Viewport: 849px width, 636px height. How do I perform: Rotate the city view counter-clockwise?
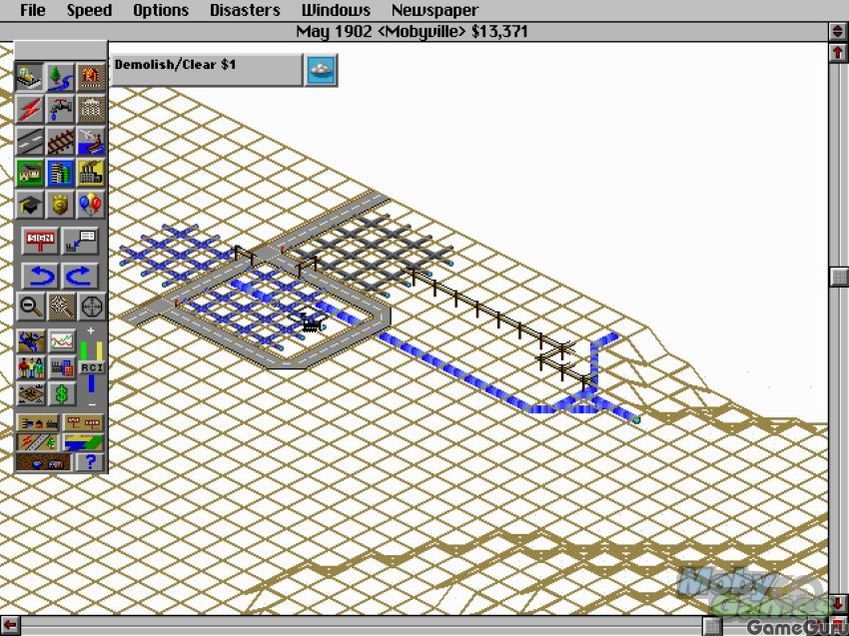point(40,276)
